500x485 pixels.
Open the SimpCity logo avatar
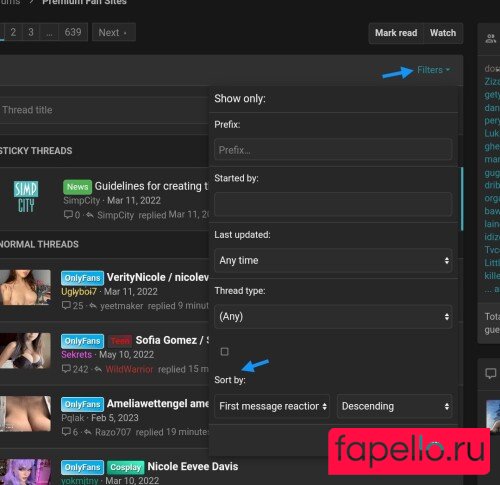26,197
